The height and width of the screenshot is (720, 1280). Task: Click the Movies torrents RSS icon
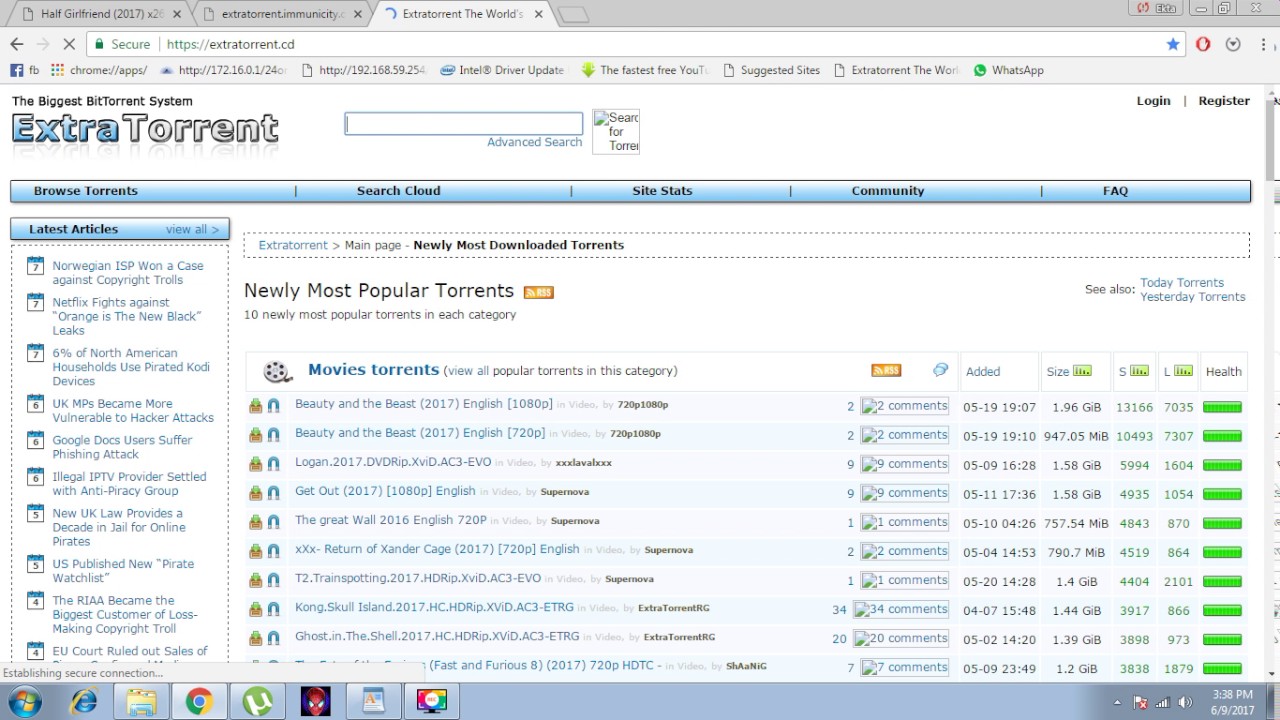(886, 370)
